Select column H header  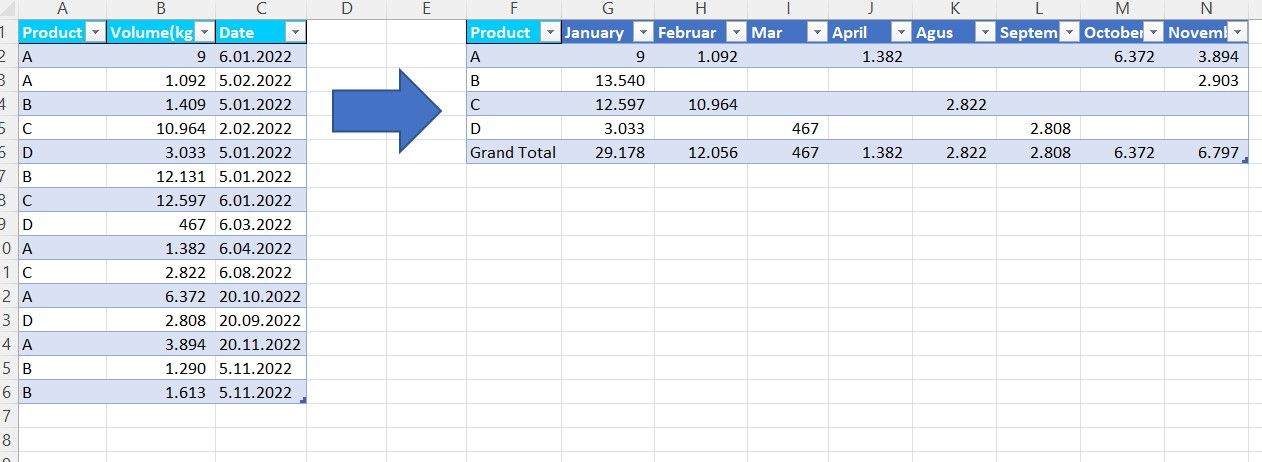coord(701,9)
